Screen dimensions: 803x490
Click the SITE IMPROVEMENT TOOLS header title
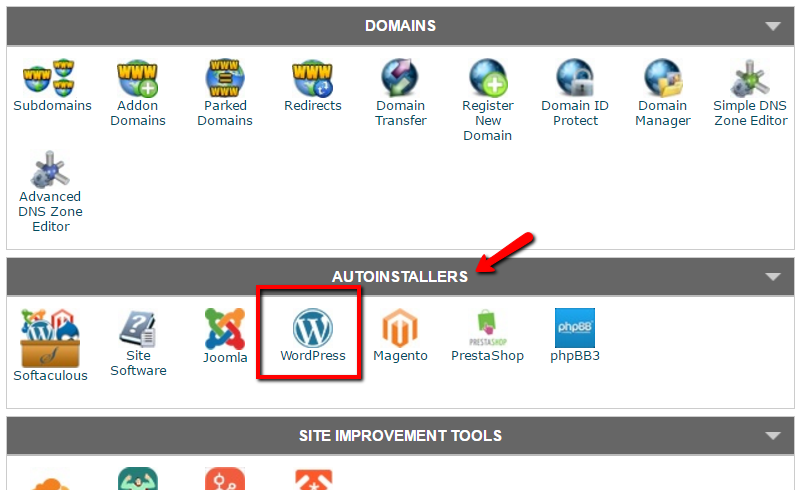pos(400,436)
